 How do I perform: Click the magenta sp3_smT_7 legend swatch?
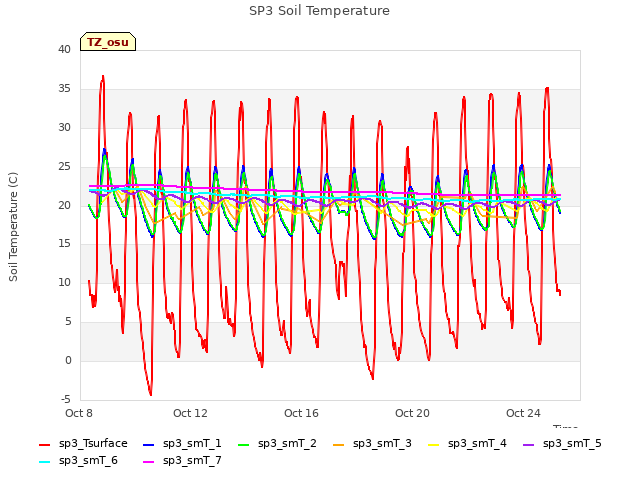(x=149, y=462)
